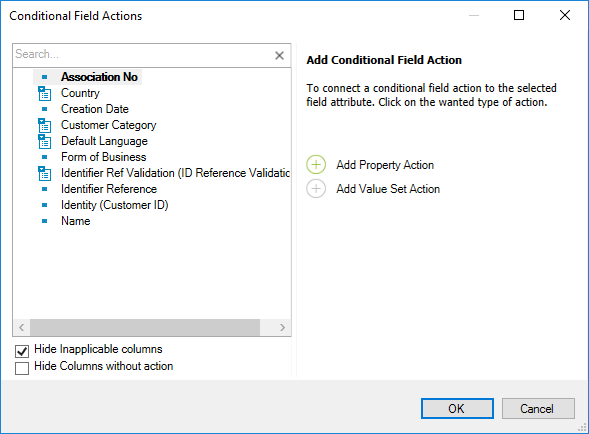This screenshot has width=589, height=434.
Task: Click the green plus Add Property Action icon
Action: (x=316, y=165)
